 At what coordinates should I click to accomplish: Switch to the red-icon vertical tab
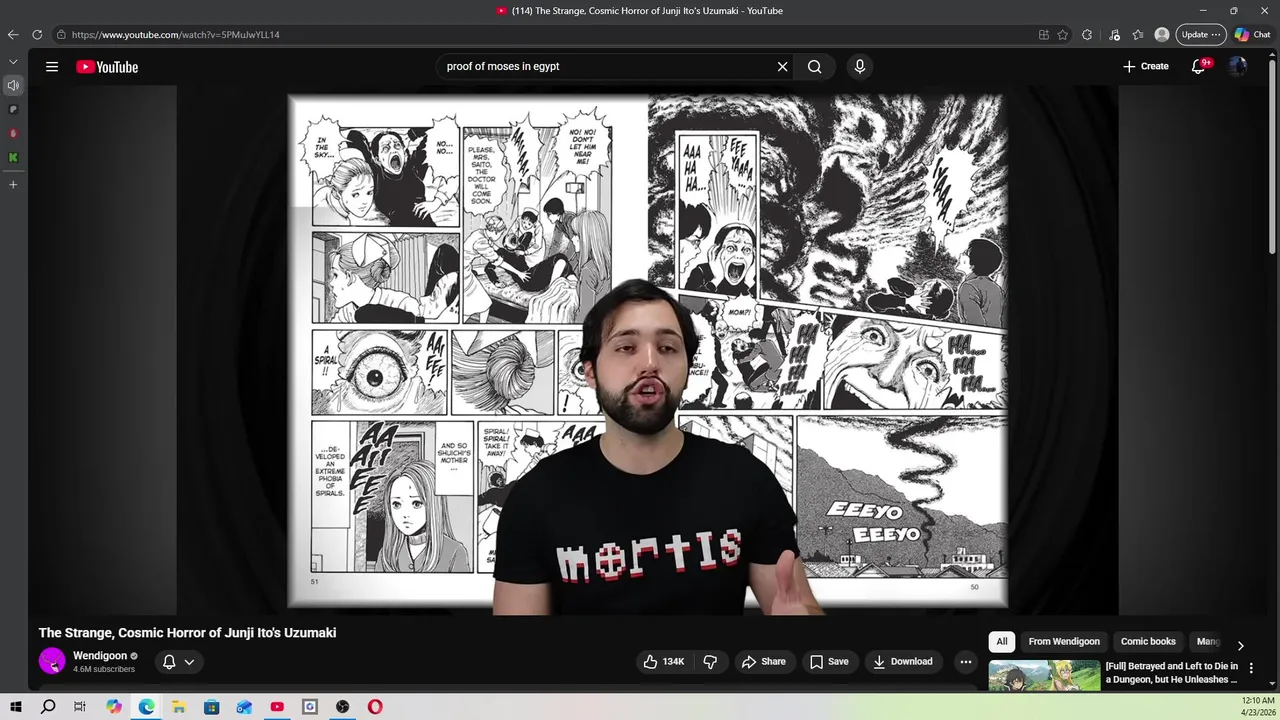(13, 133)
